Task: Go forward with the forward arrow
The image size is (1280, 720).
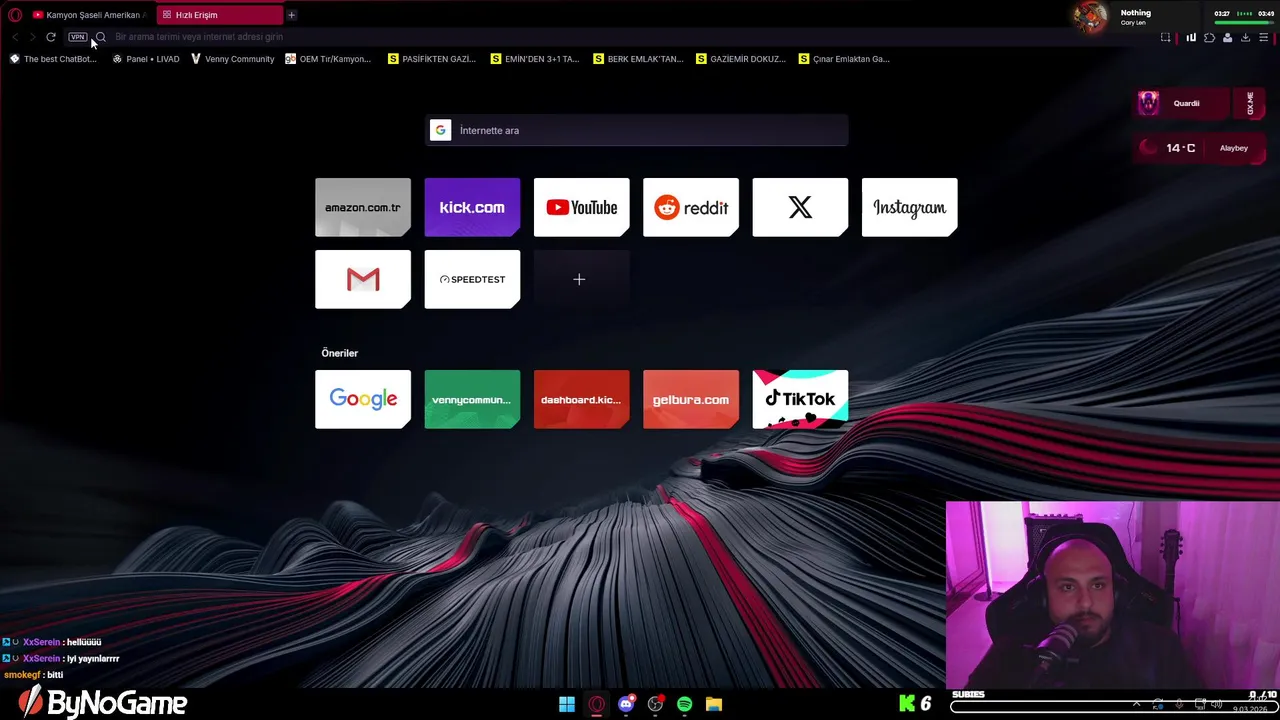Action: pyautogui.click(x=32, y=37)
